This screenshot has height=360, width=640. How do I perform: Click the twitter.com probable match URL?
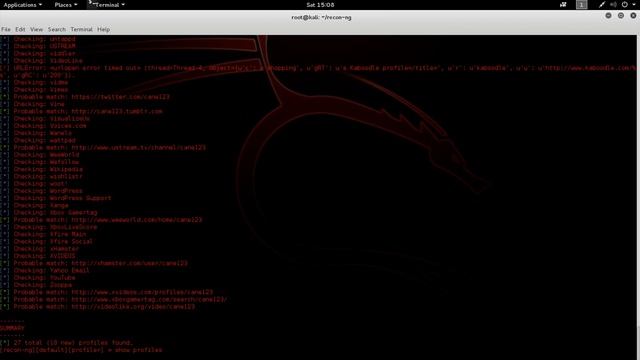(120, 97)
